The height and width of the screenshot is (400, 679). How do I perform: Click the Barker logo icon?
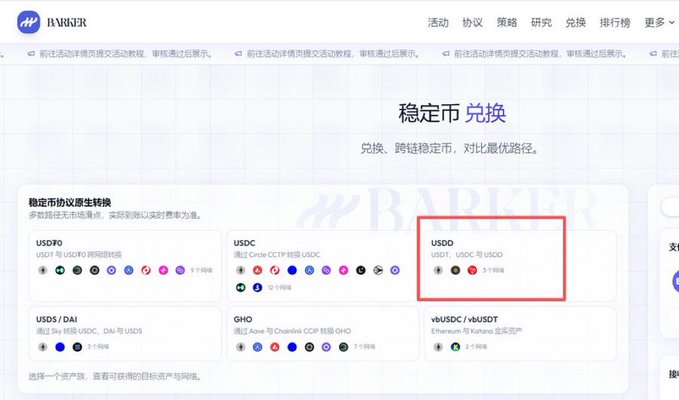(x=29, y=22)
